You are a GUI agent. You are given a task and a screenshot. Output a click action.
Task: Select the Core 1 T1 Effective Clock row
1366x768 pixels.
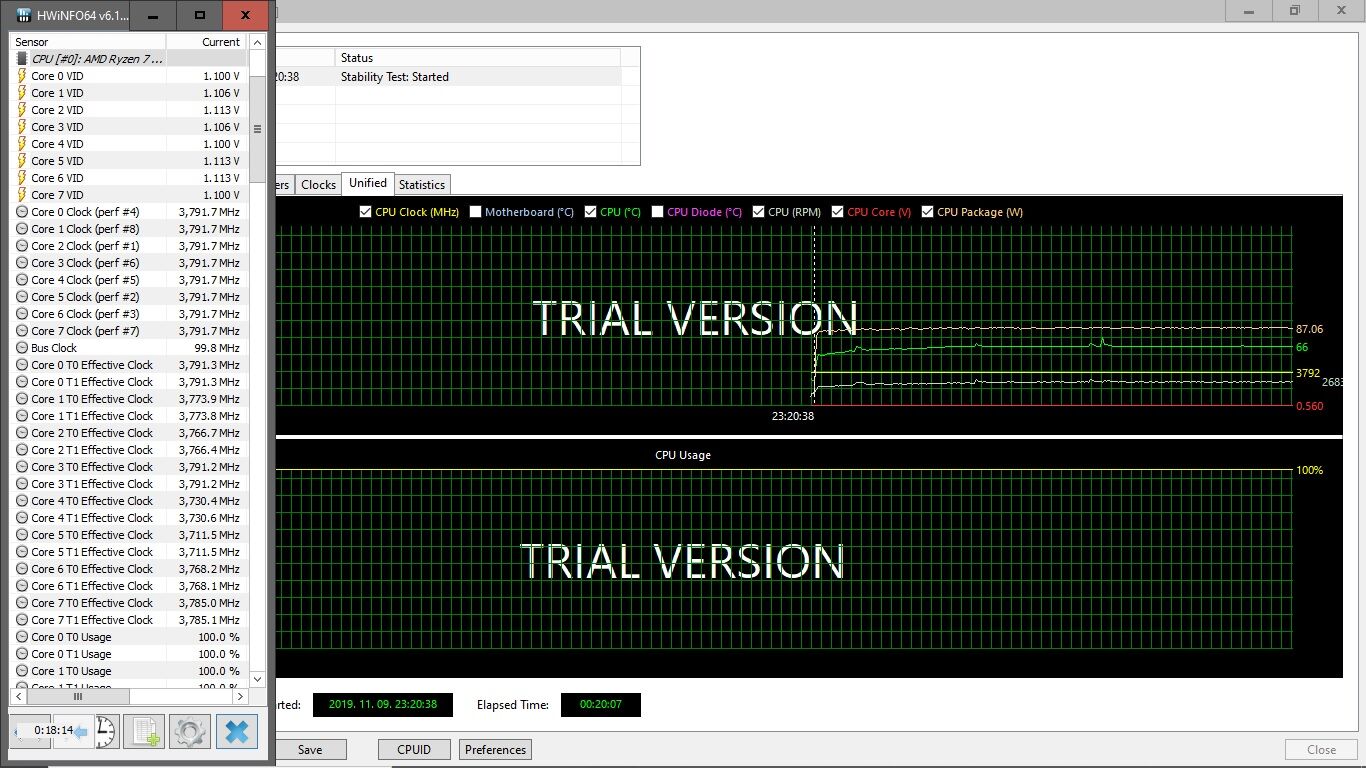[x=128, y=416]
